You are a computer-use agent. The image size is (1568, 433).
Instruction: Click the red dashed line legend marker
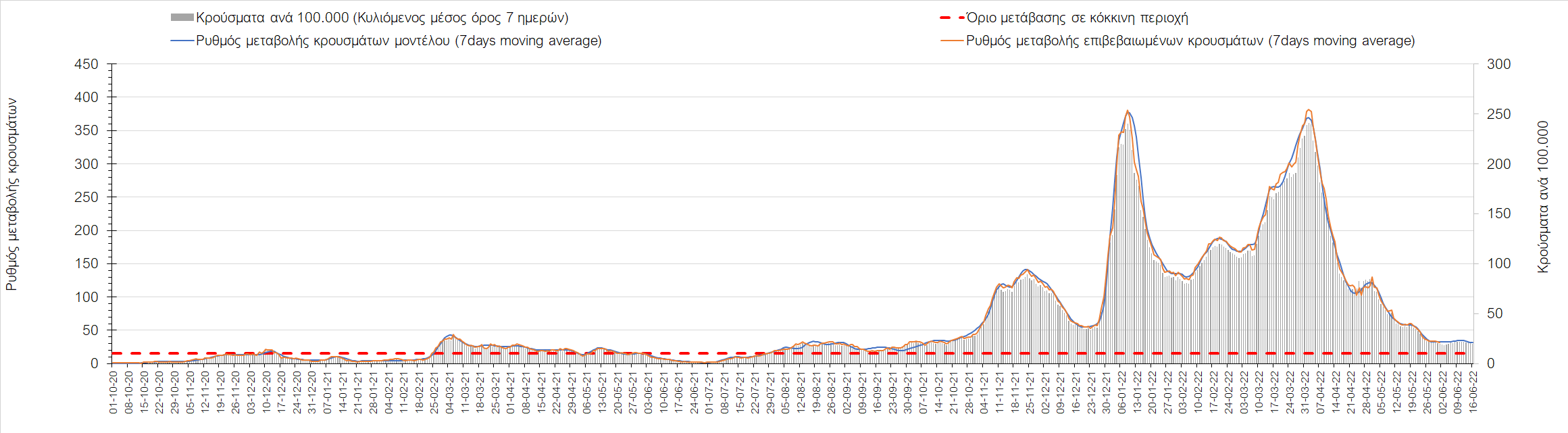[x=952, y=18]
